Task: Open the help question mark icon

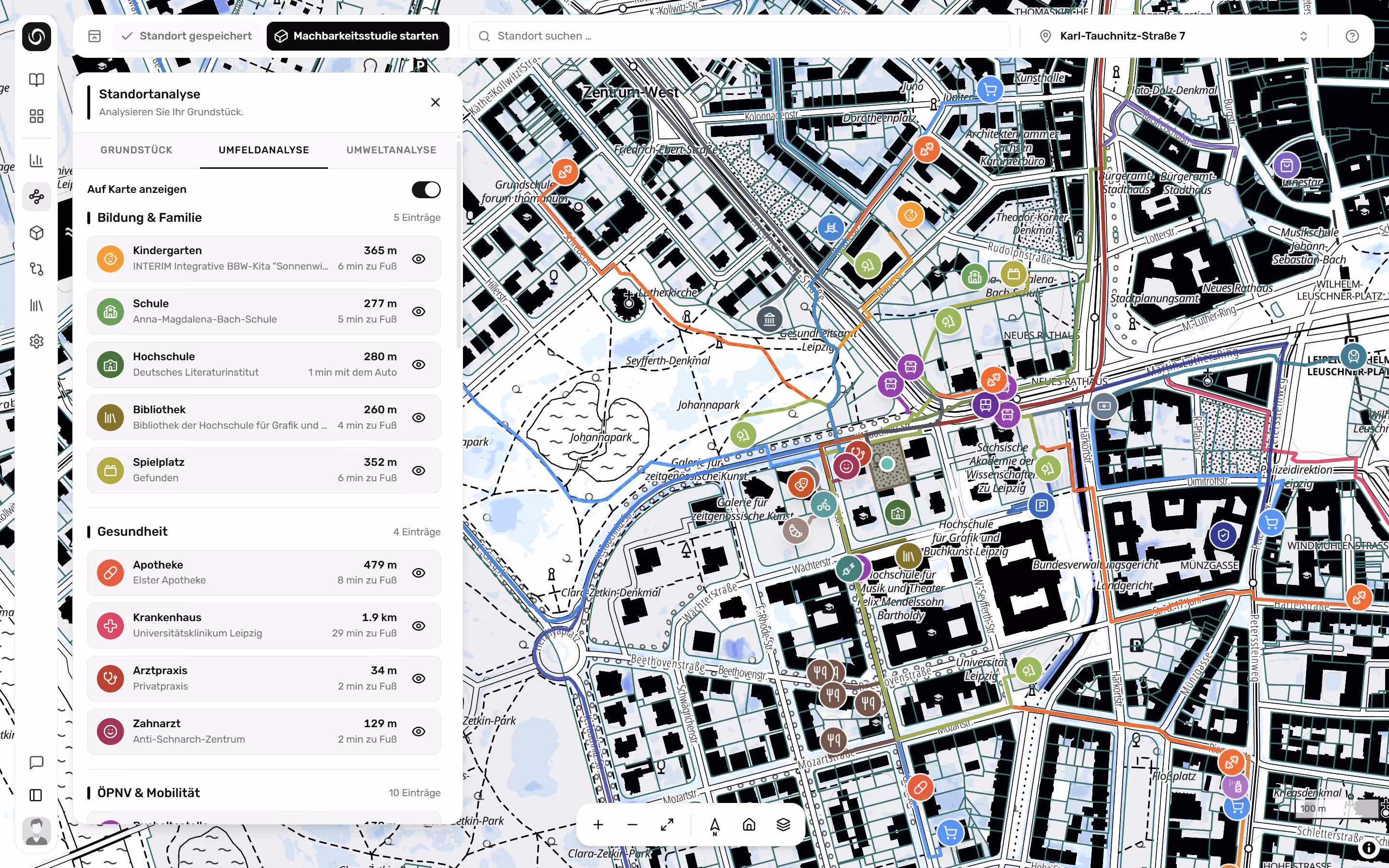Action: [1352, 36]
